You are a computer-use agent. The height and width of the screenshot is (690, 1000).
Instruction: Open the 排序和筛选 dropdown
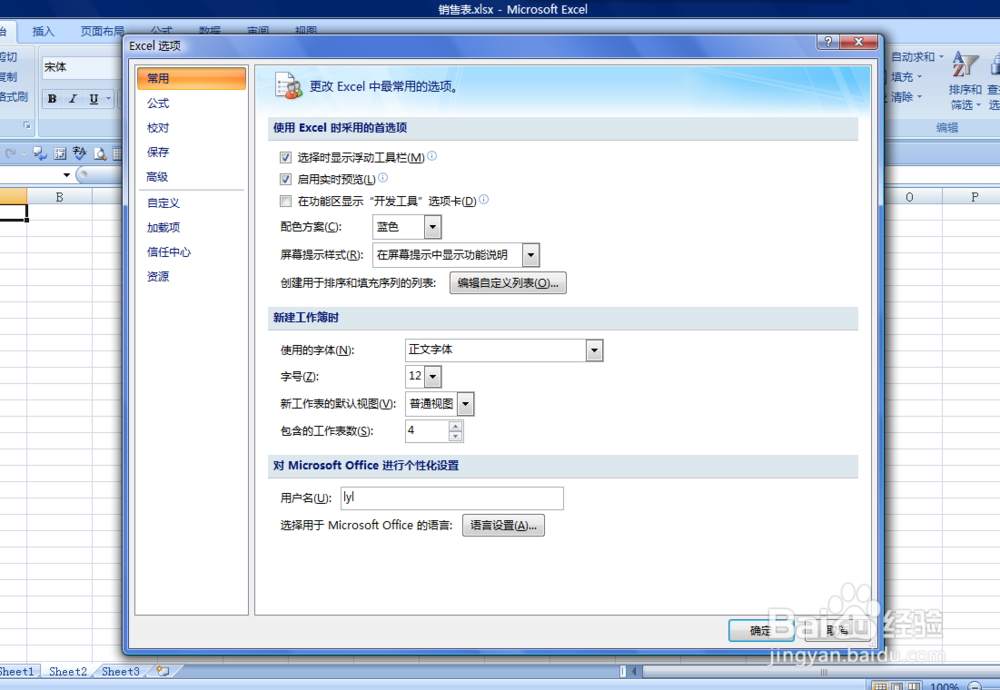(x=964, y=97)
